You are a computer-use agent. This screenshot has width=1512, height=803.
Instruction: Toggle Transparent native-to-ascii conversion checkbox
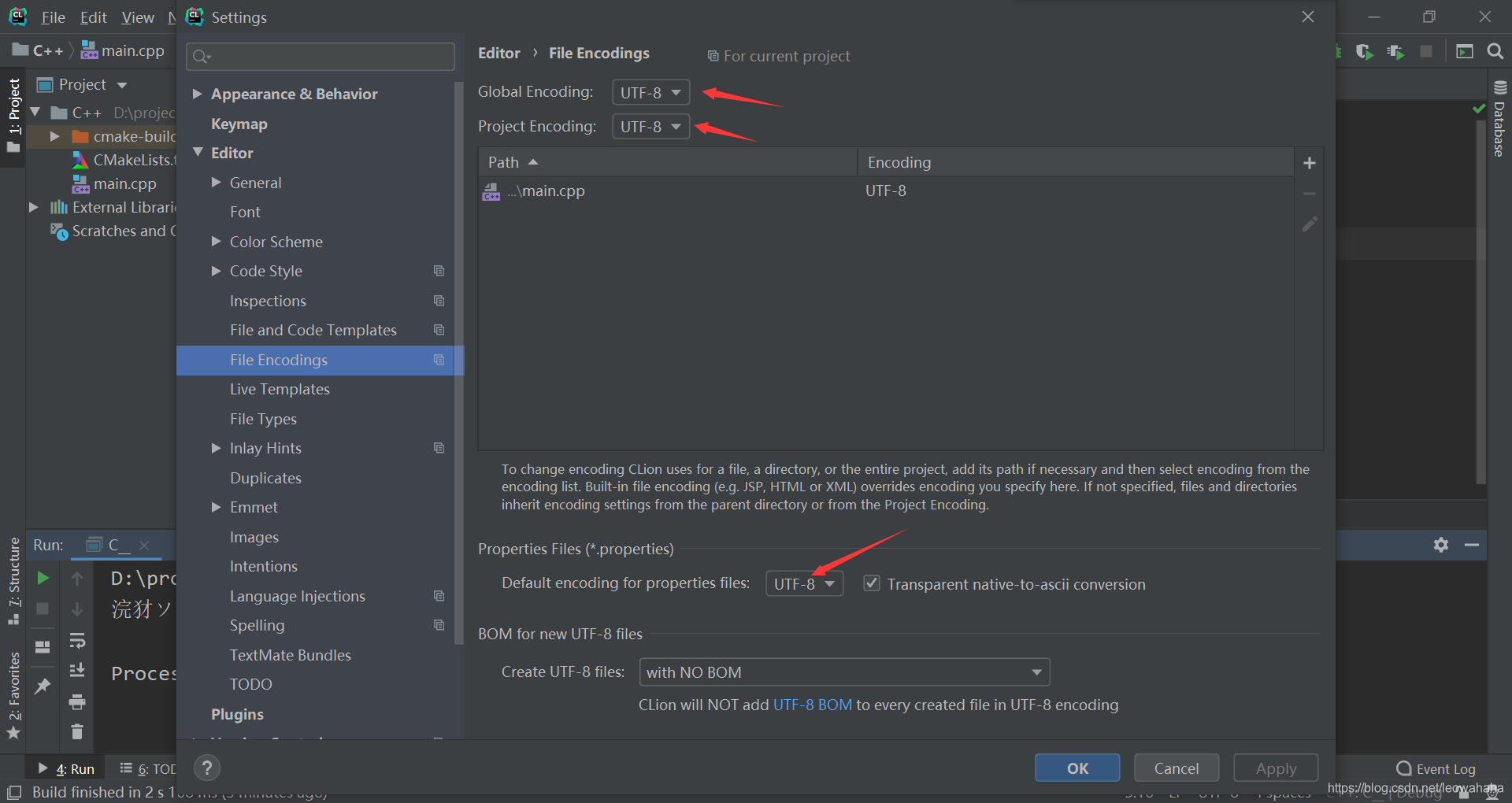(x=872, y=583)
